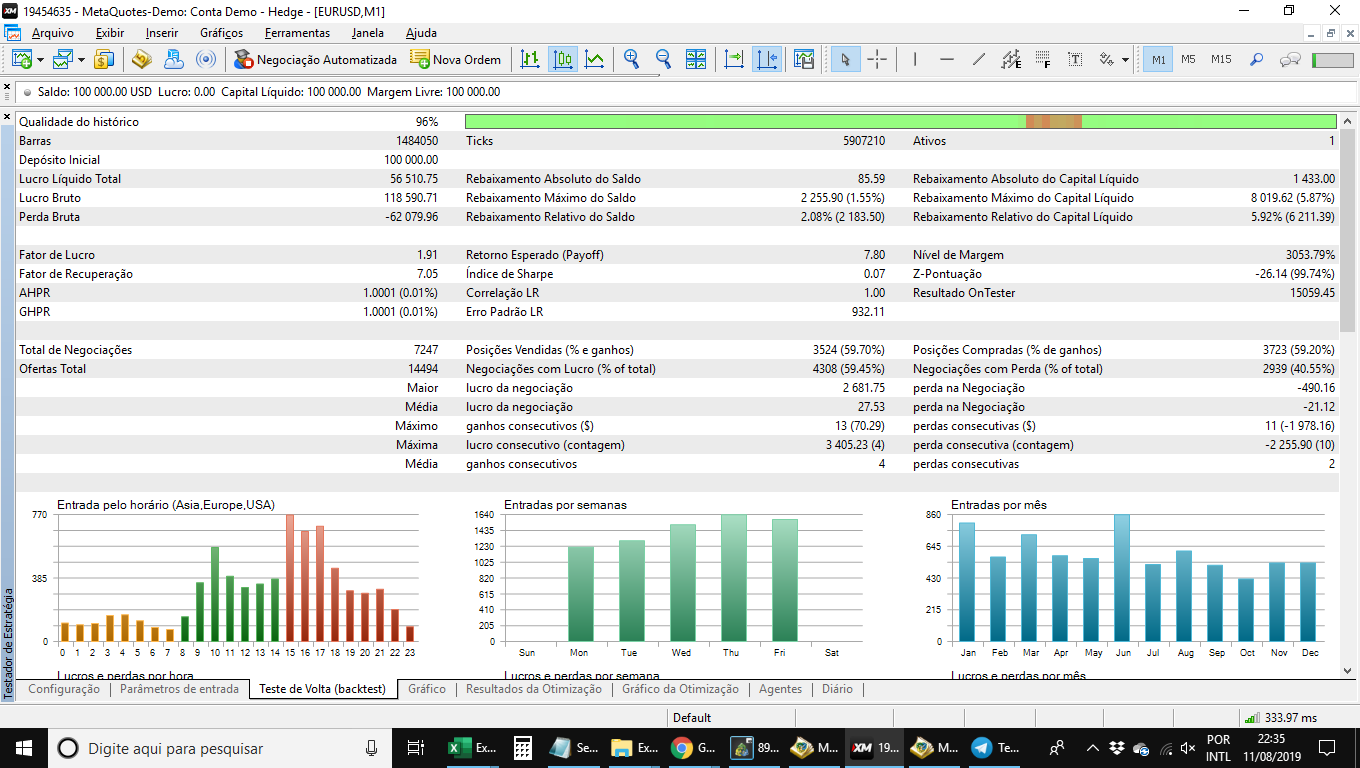Open Telegram from the taskbar
The width and height of the screenshot is (1360, 768).
point(997,747)
